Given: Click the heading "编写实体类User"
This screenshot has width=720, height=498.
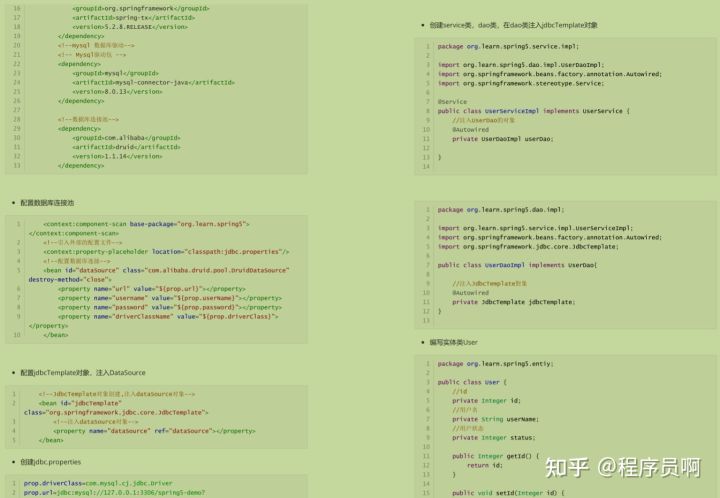Looking at the screenshot, I should point(453,342).
